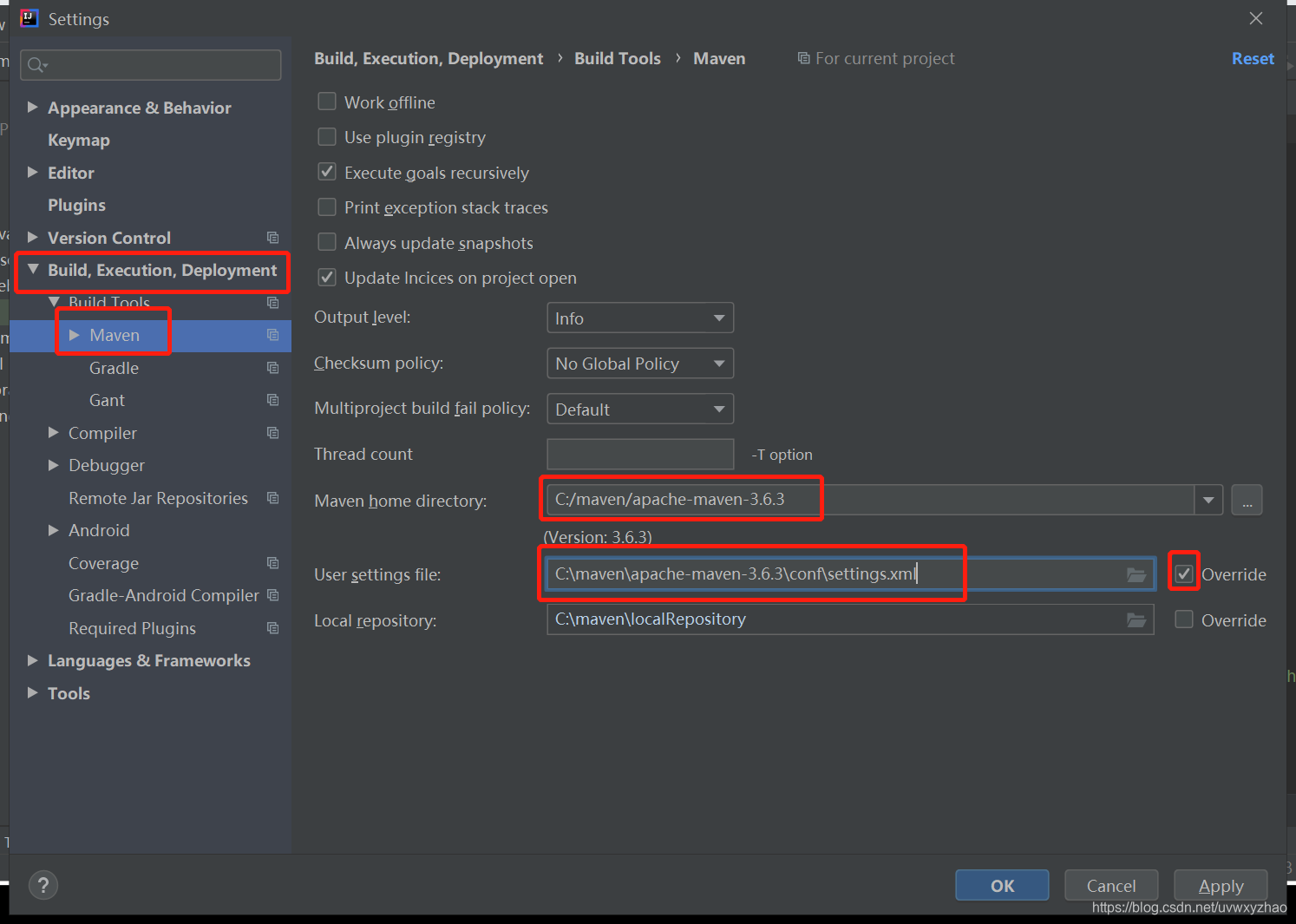This screenshot has width=1296, height=924.
Task: Expand the Debugger subtree arrow
Action: 54,465
